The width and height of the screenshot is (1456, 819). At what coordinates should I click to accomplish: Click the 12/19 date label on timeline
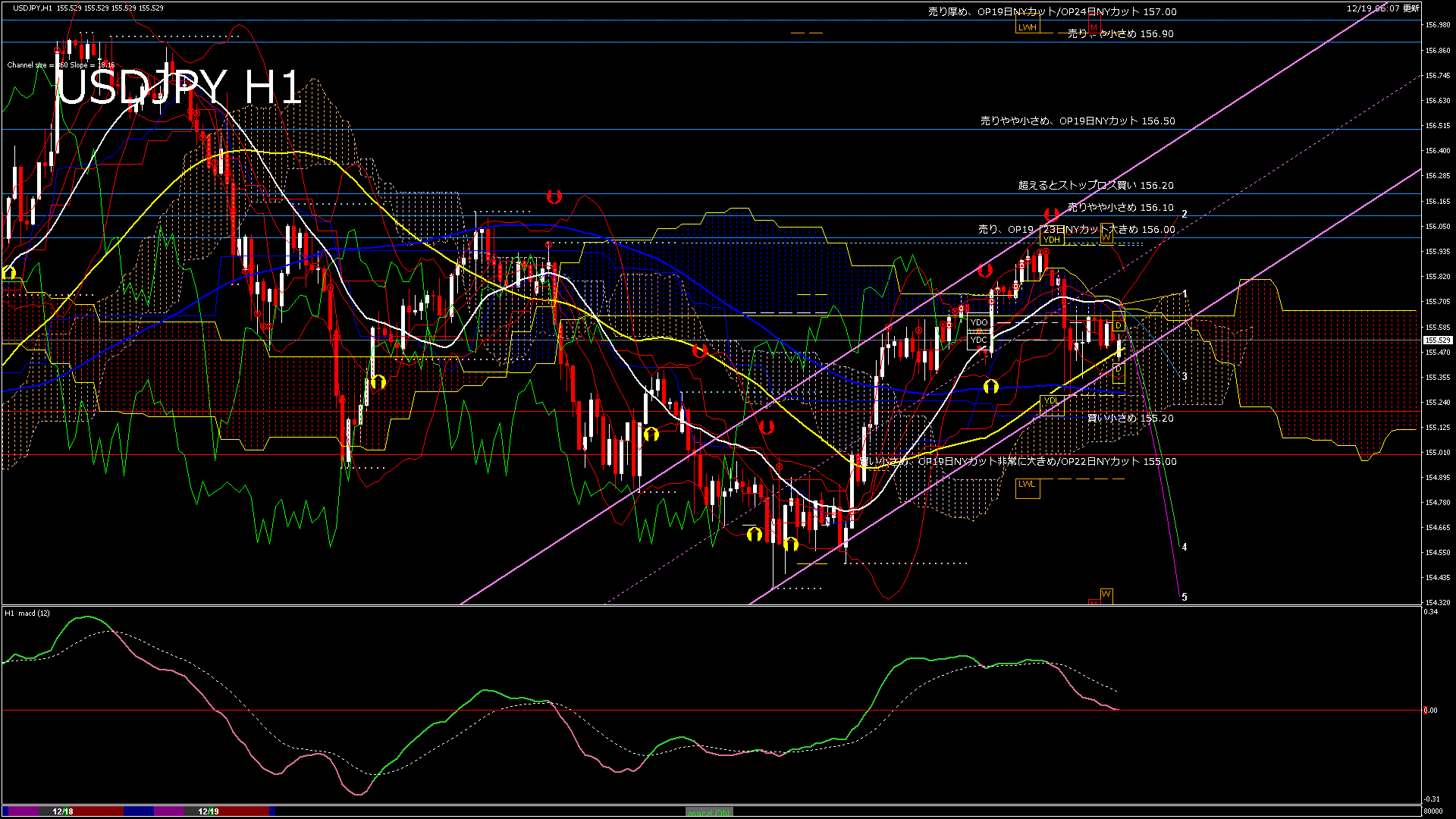209,811
